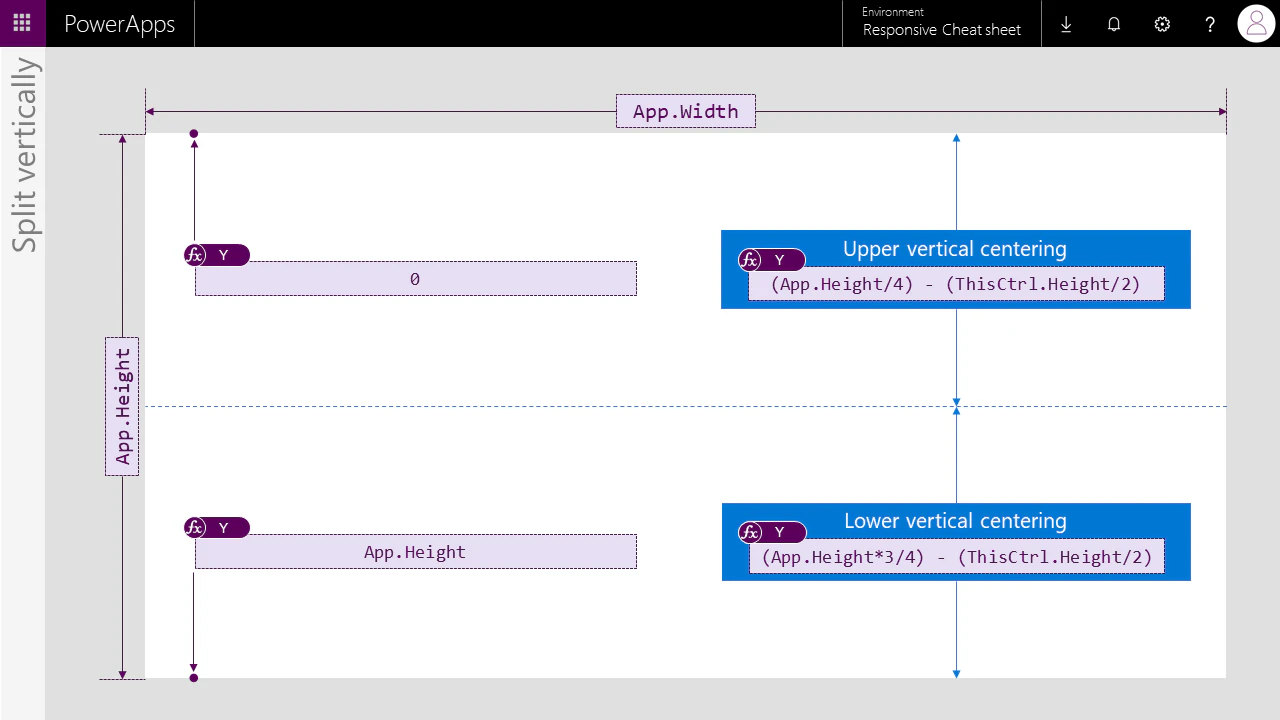
Task: Click the fx icon above the 0 formula
Action: pyautogui.click(x=195, y=255)
